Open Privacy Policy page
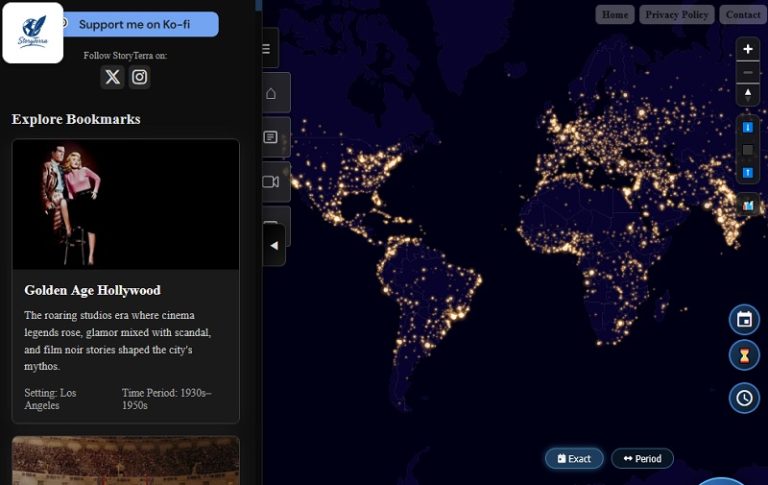 coord(676,15)
